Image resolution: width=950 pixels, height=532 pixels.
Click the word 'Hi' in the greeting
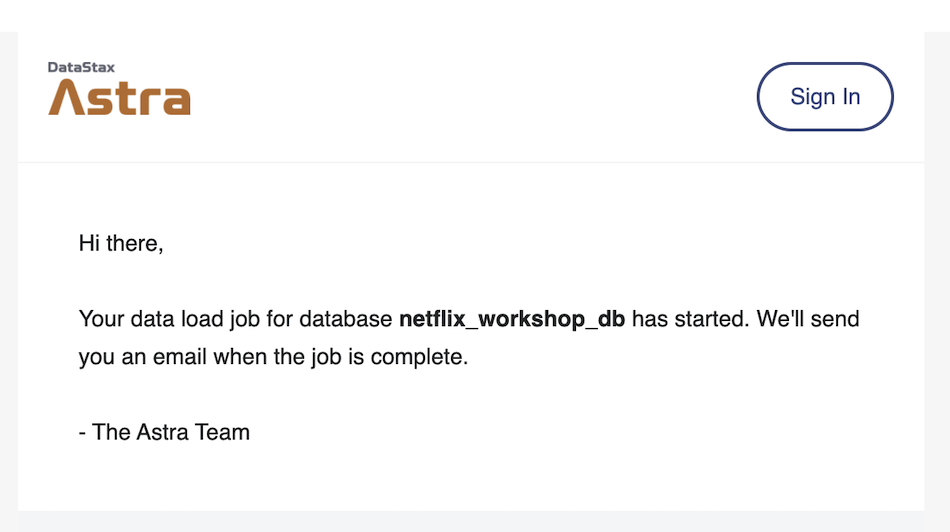point(89,244)
